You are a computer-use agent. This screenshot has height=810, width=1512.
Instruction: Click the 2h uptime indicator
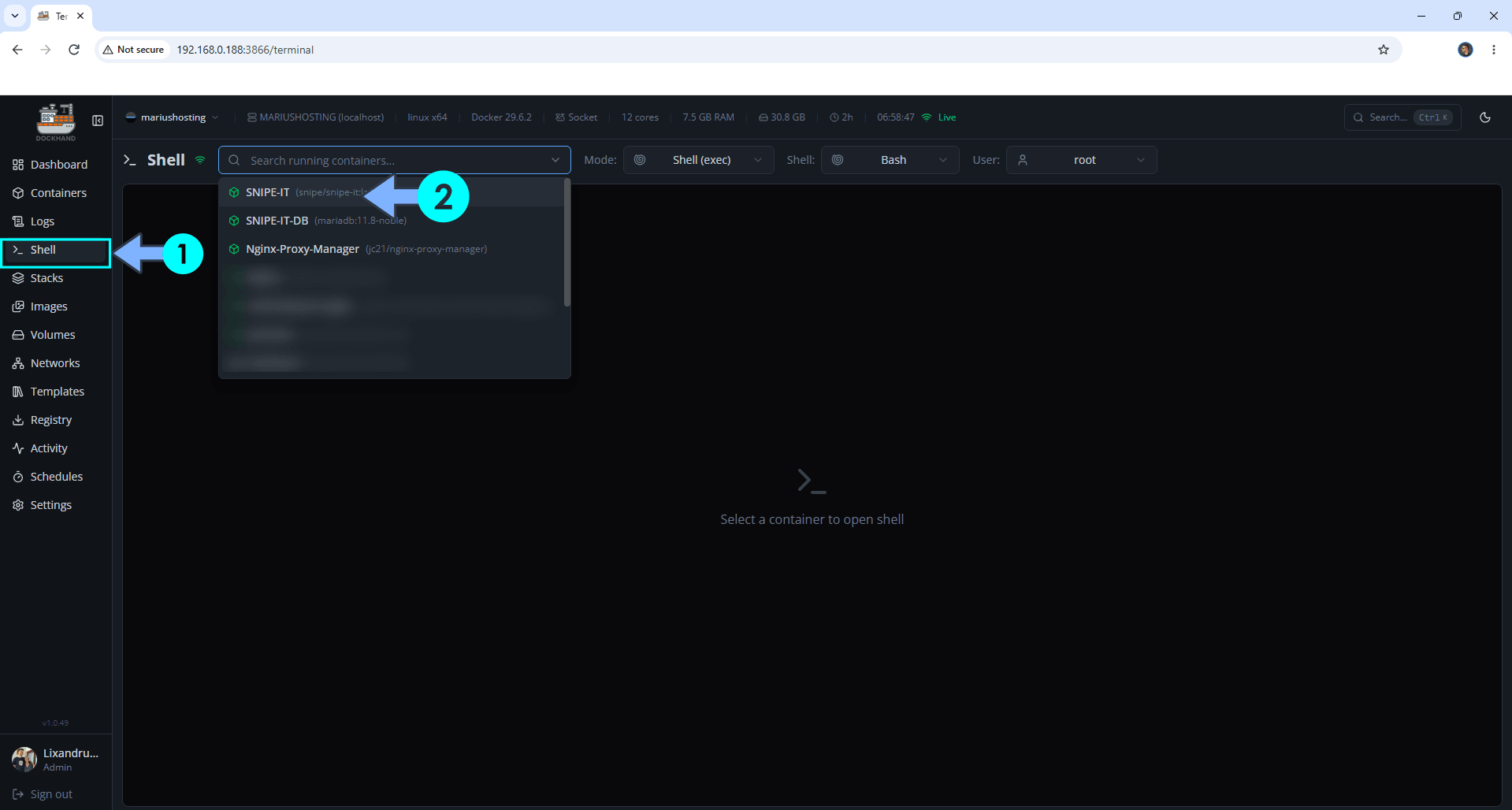[x=841, y=117]
